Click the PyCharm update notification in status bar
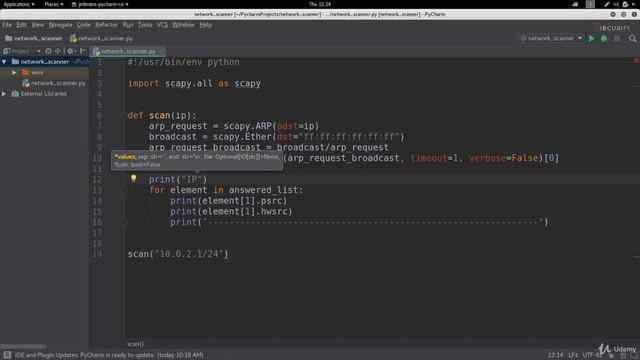The width and height of the screenshot is (640, 360). (x=109, y=355)
